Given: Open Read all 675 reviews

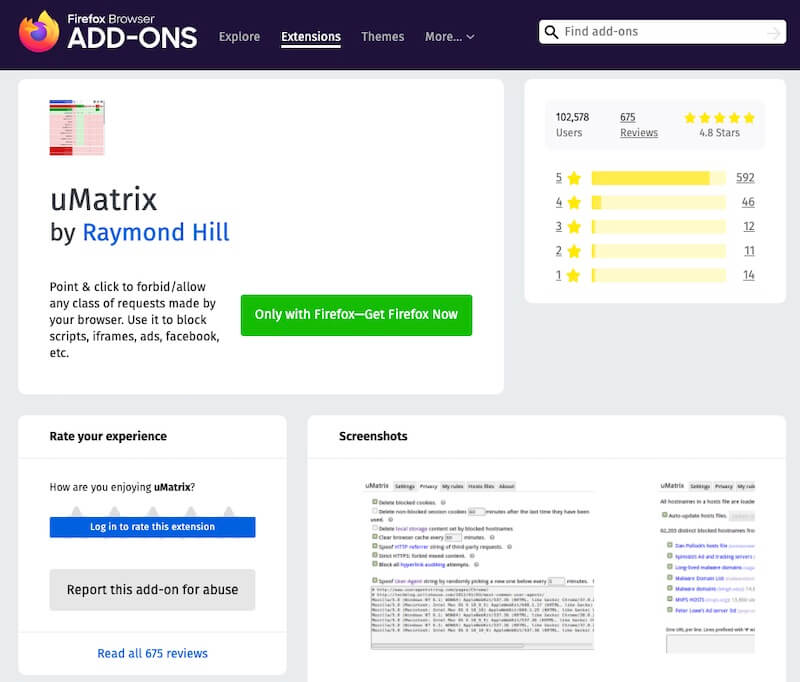Looking at the screenshot, I should click(152, 653).
